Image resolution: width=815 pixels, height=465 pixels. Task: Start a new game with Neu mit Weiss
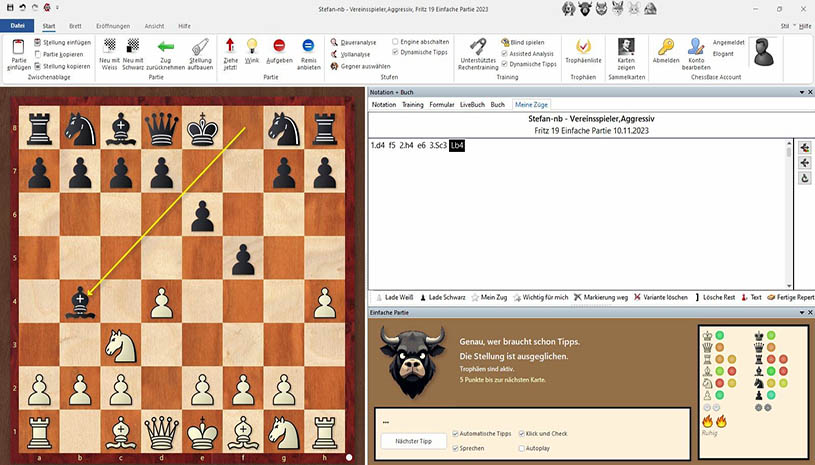109,46
